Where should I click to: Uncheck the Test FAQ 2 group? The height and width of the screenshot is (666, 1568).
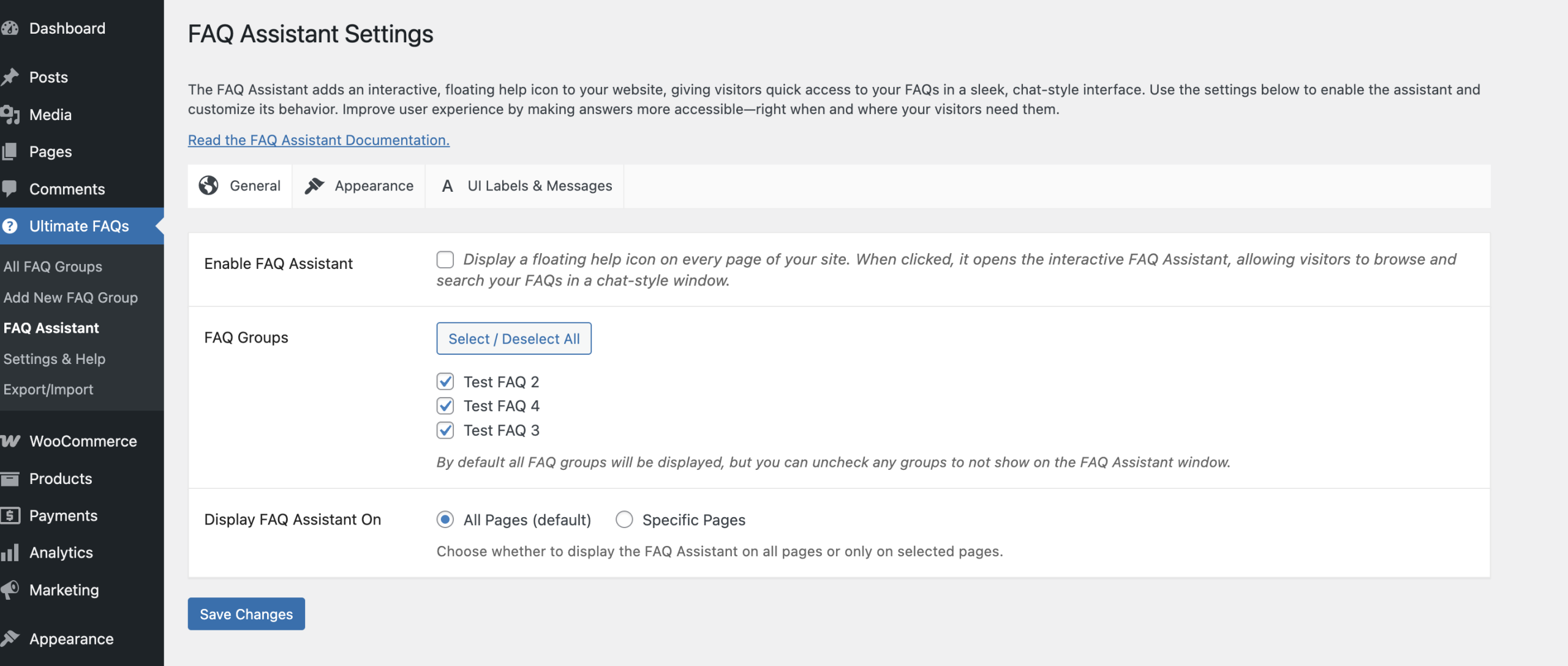445,382
